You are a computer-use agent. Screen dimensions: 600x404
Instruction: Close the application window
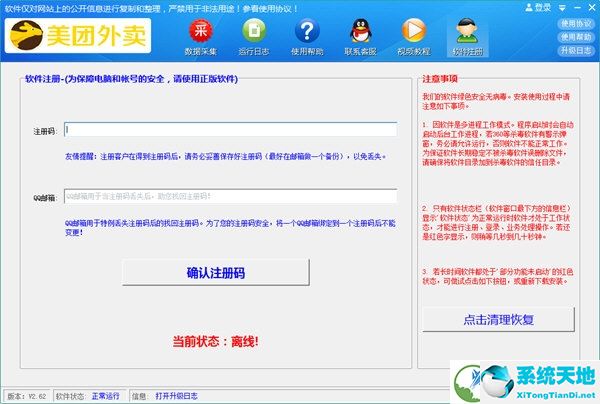point(592,8)
